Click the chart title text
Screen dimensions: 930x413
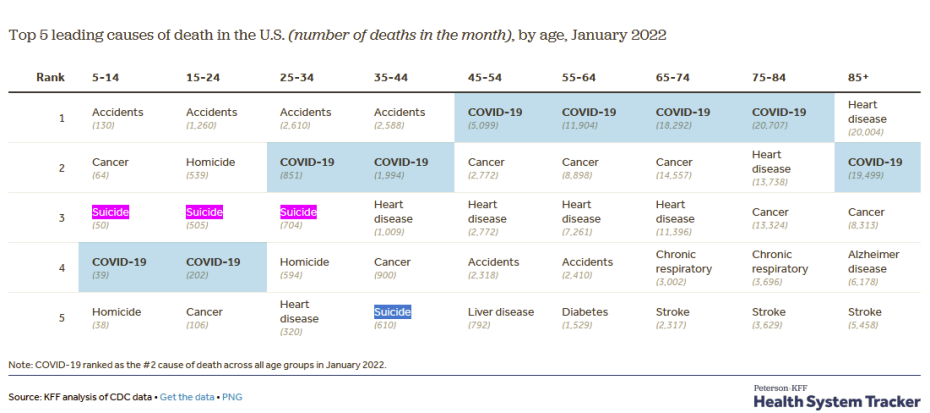coord(337,34)
